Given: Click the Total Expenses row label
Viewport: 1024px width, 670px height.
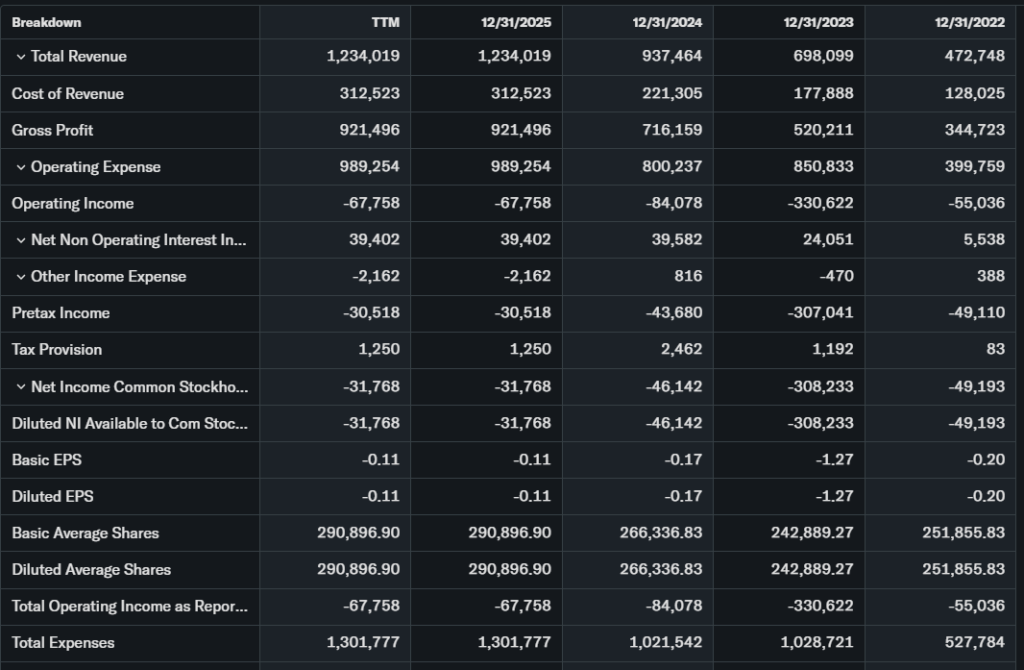Looking at the screenshot, I should (x=63, y=643).
